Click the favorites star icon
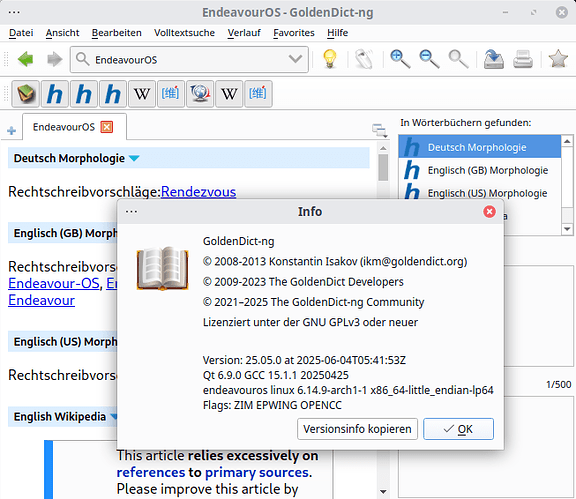 pos(558,59)
